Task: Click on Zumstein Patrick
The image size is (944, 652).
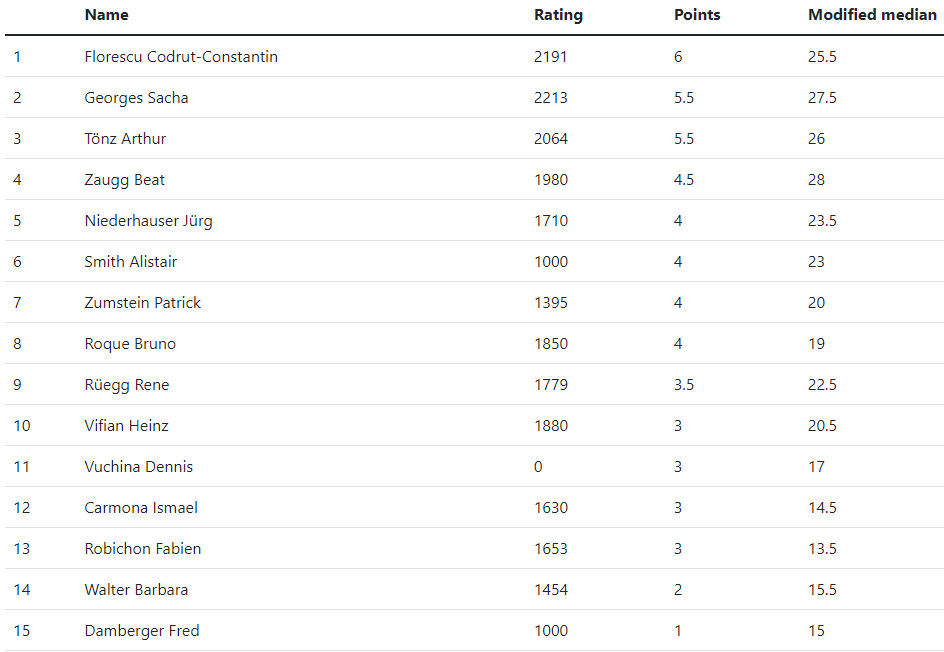Action: 143,303
